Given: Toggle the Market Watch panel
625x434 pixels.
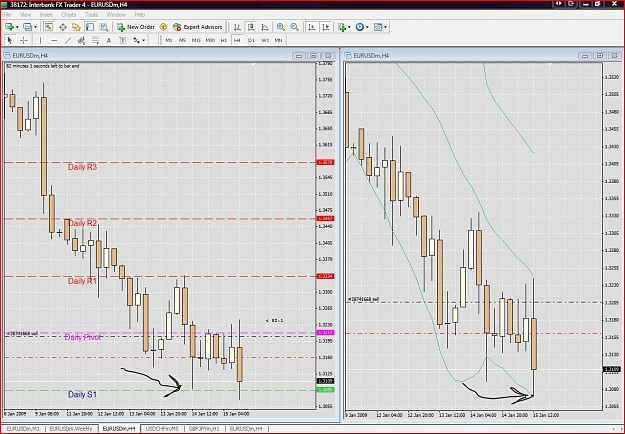Looking at the screenshot, I should (49, 27).
